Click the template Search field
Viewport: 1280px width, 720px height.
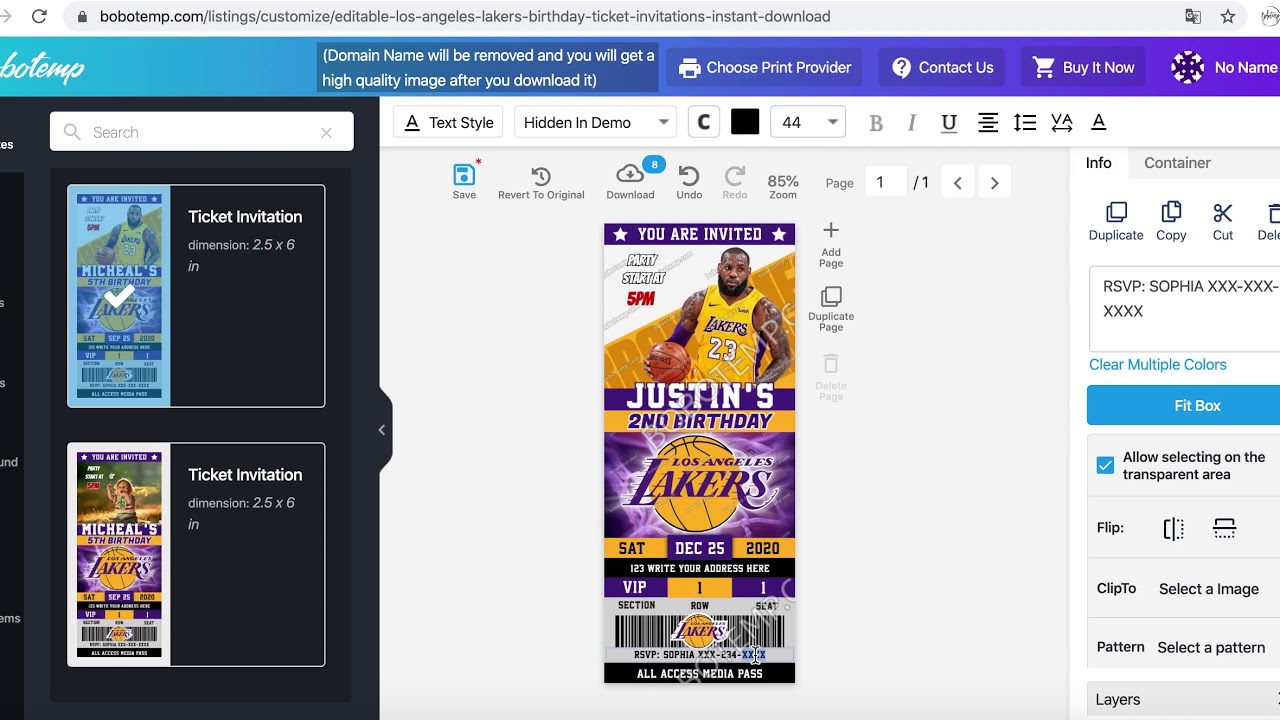click(x=200, y=132)
